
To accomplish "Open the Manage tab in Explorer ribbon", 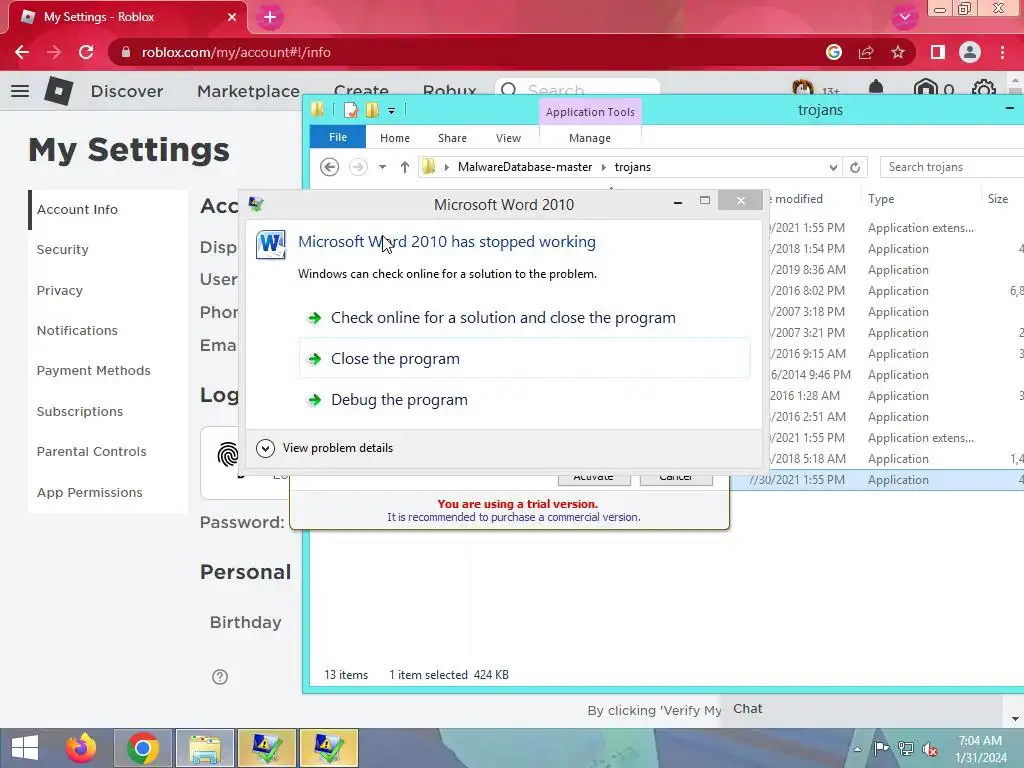I will 590,138.
